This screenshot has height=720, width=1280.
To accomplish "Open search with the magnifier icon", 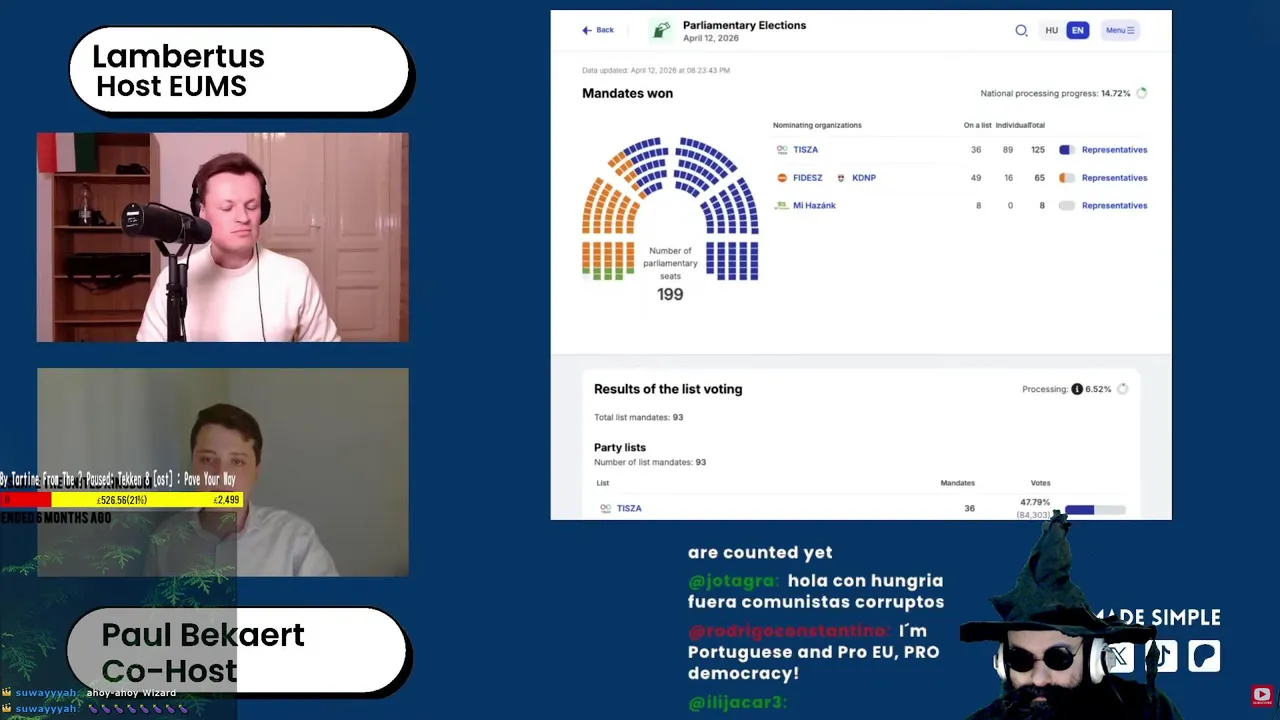I will tap(1021, 30).
